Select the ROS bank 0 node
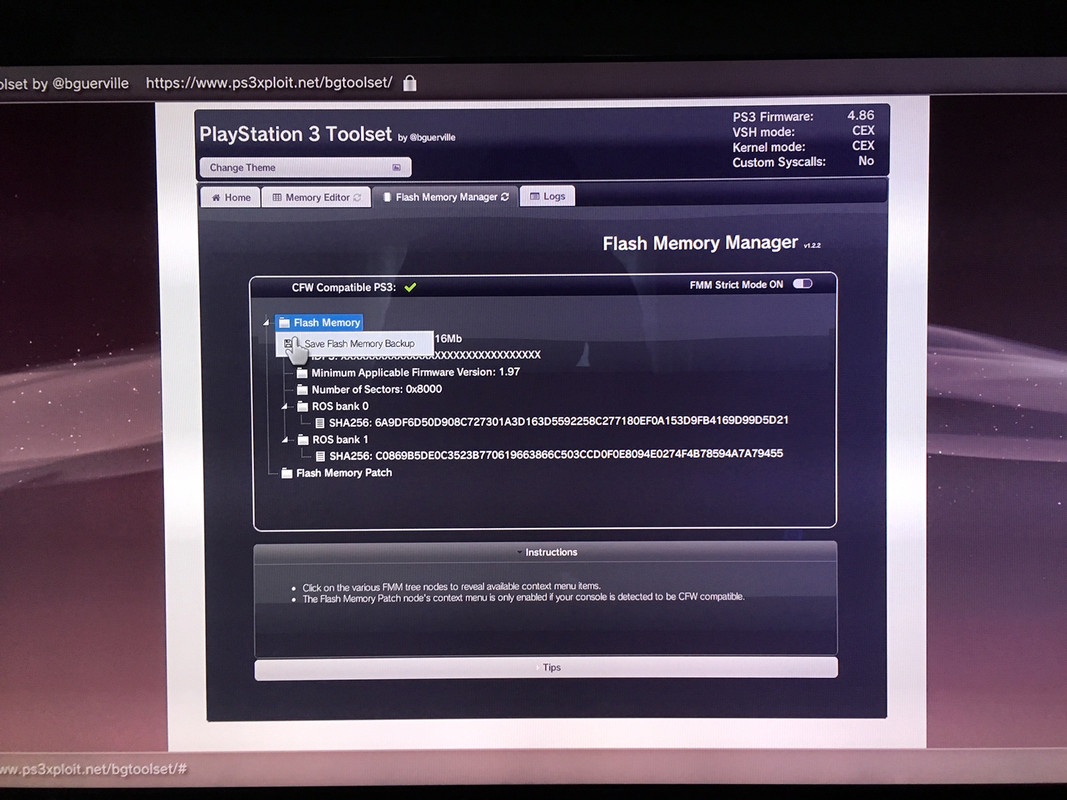 point(340,406)
